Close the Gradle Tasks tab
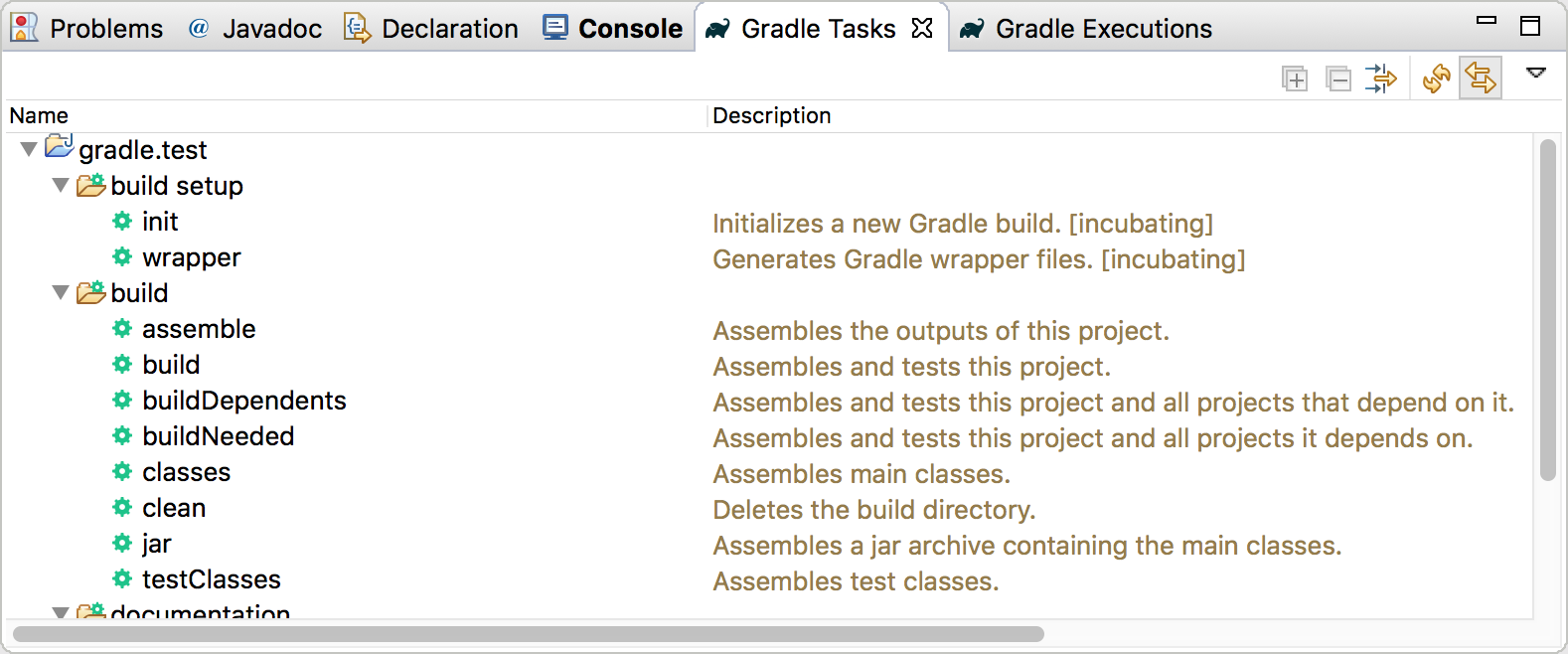Screen dimensions: 1568x654 point(921,28)
